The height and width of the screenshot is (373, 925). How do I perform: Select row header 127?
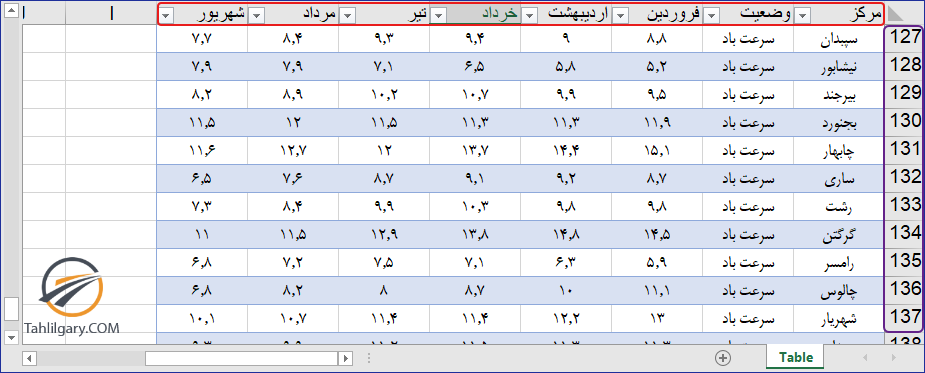click(904, 37)
